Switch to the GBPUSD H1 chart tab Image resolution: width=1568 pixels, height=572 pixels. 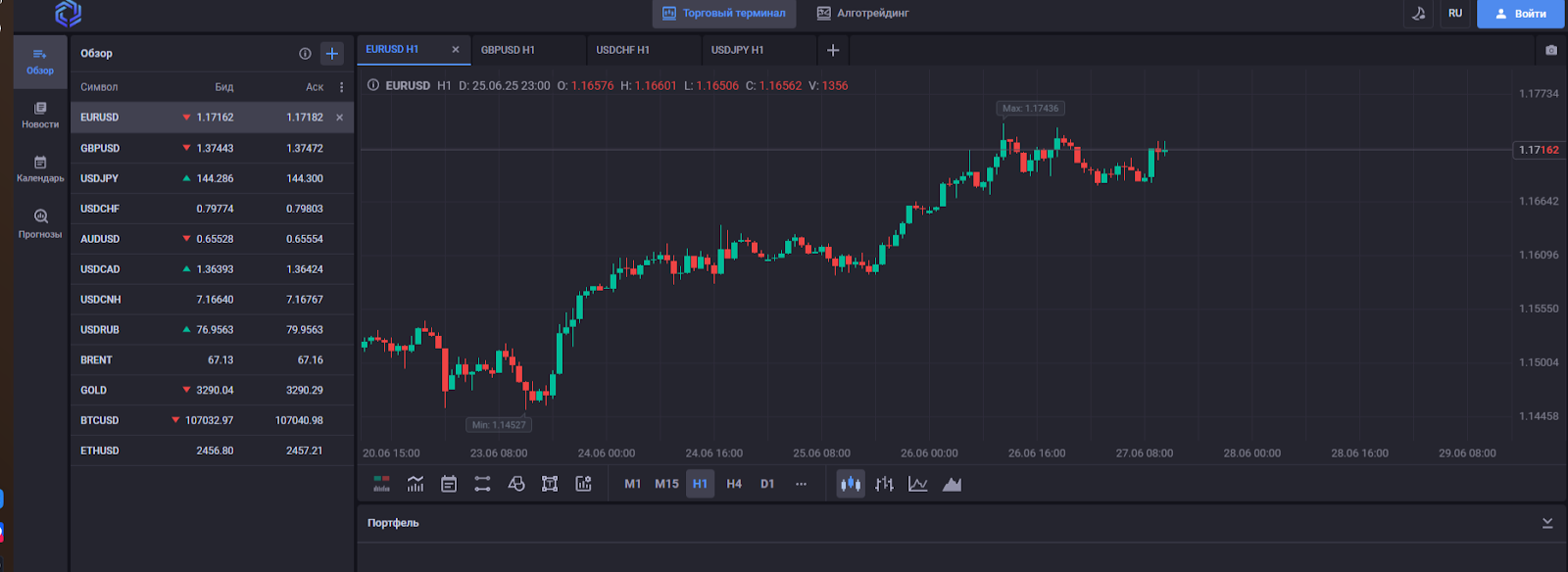point(528,50)
